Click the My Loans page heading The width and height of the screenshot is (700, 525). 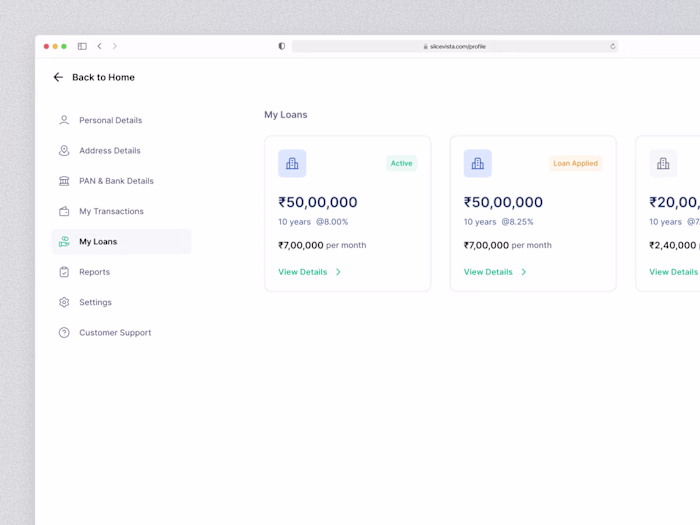(286, 115)
